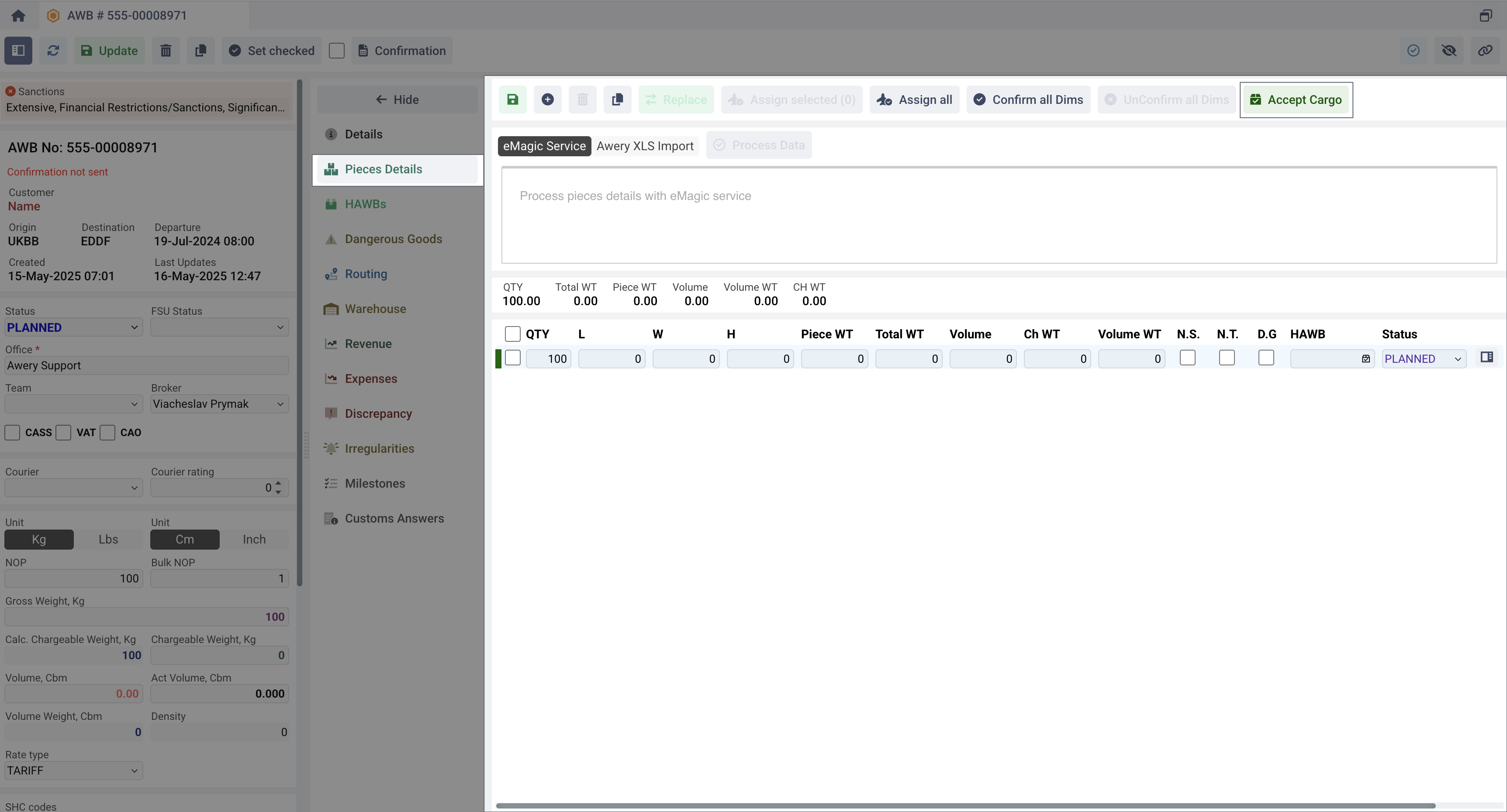The height and width of the screenshot is (812, 1507).
Task: Click the trash icon next to Update
Action: (166, 51)
